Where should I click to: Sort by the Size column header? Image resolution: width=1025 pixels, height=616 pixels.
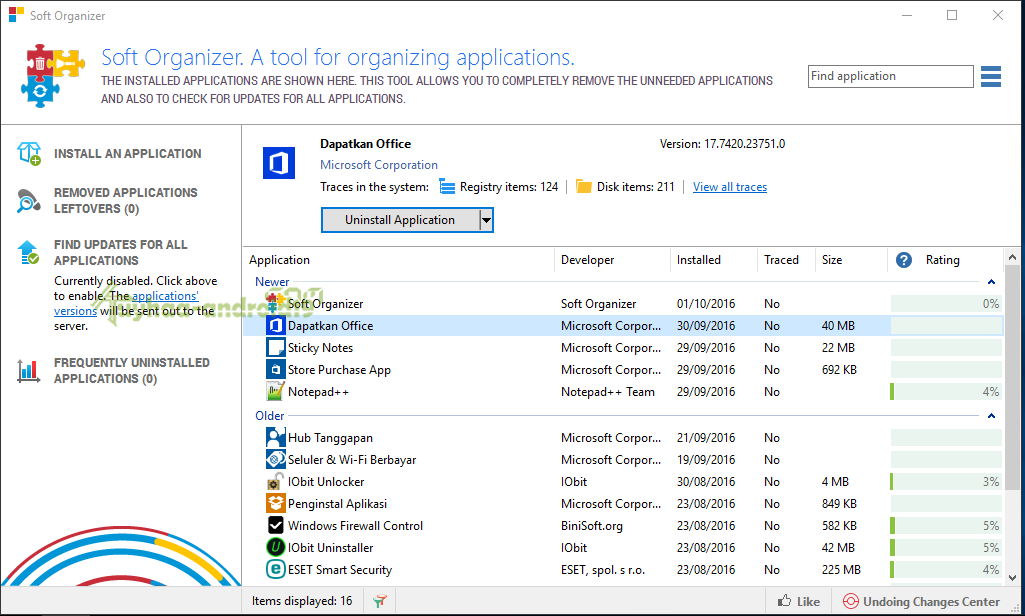(x=832, y=260)
